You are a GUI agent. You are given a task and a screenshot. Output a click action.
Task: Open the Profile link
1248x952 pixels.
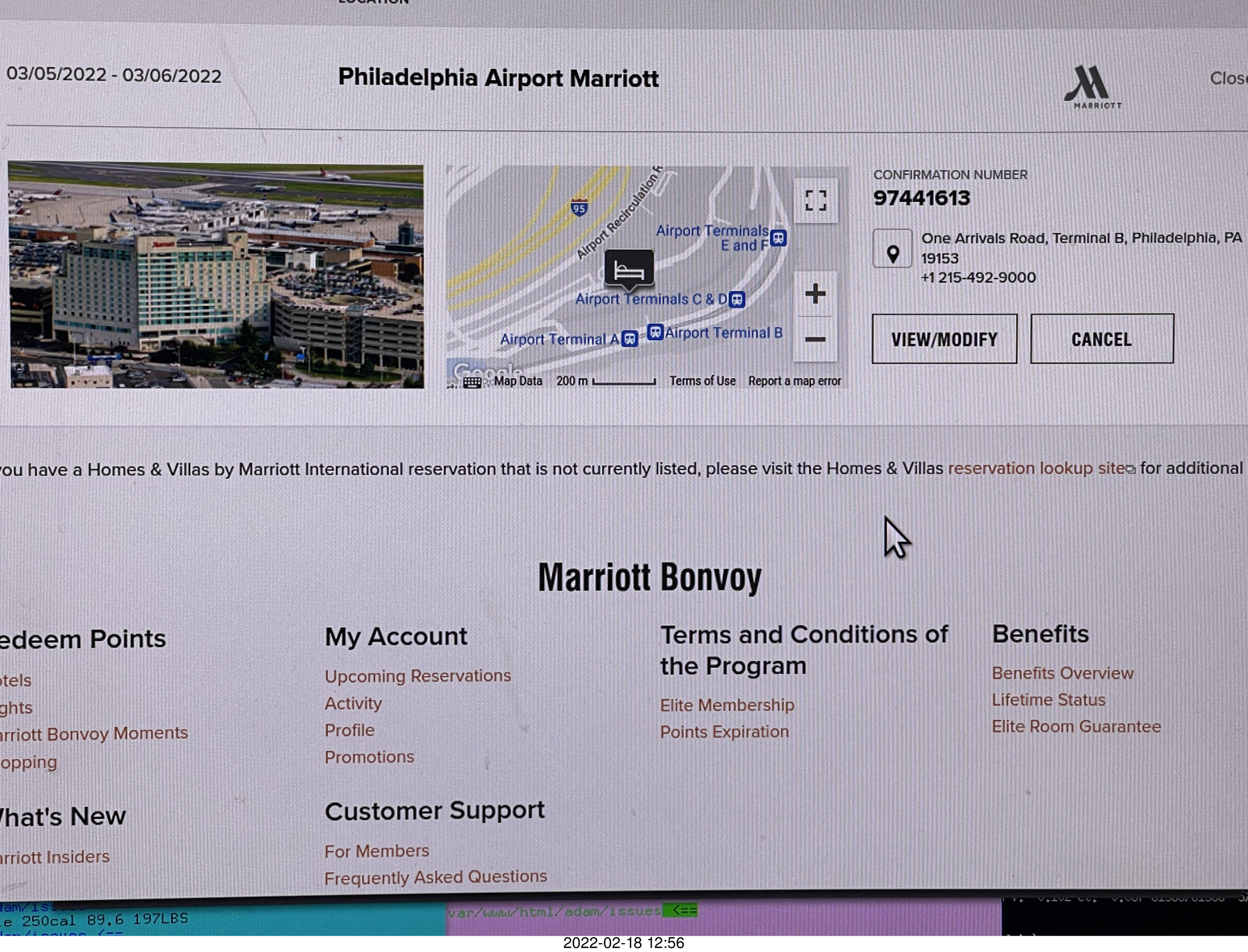click(x=349, y=730)
